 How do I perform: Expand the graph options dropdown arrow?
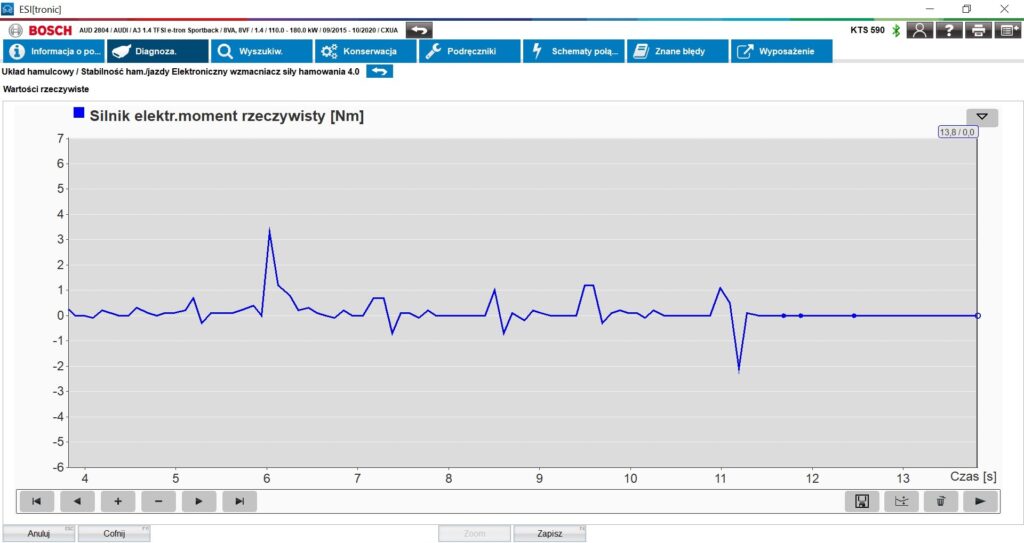coord(981,117)
